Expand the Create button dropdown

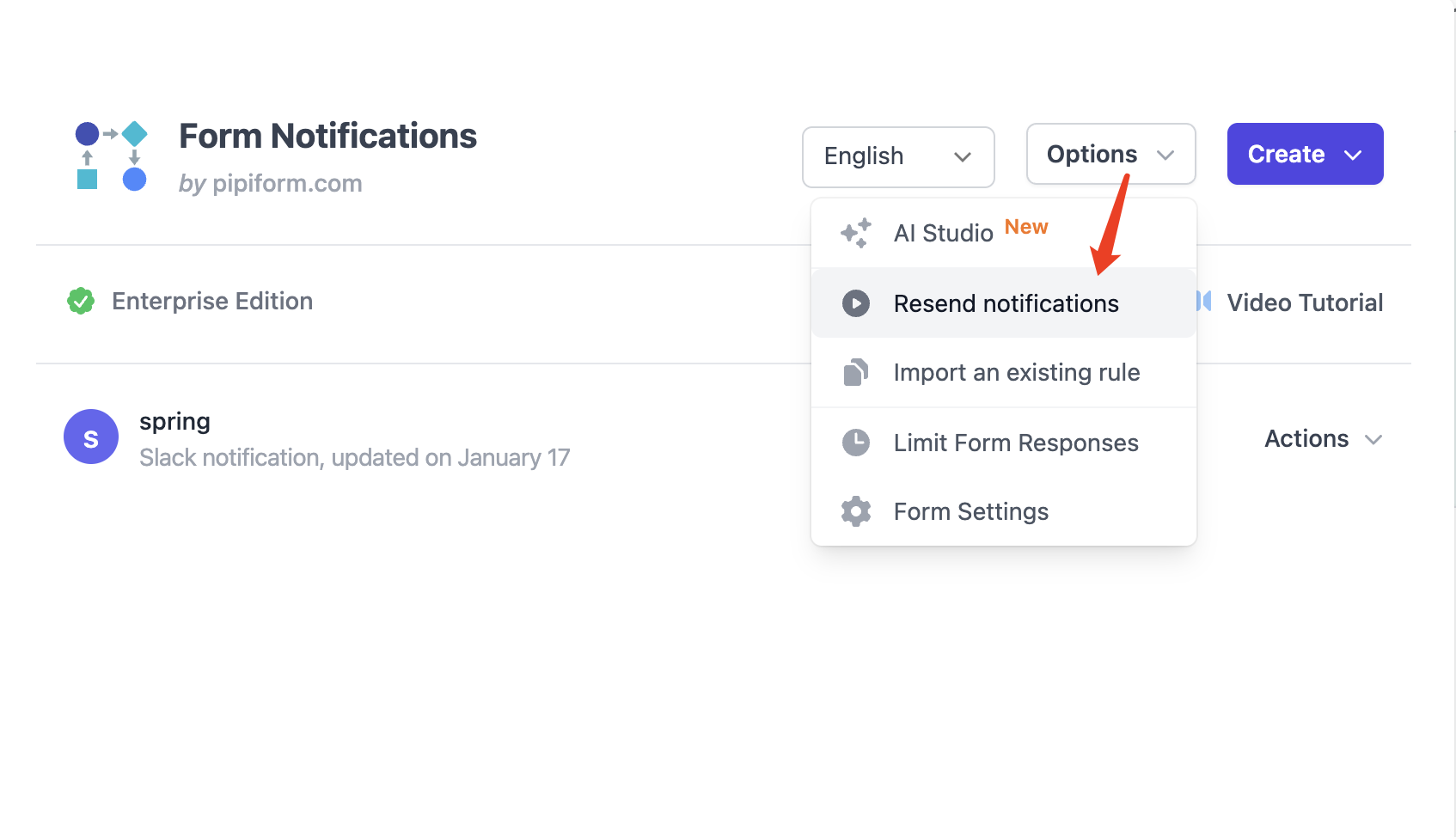point(1305,155)
